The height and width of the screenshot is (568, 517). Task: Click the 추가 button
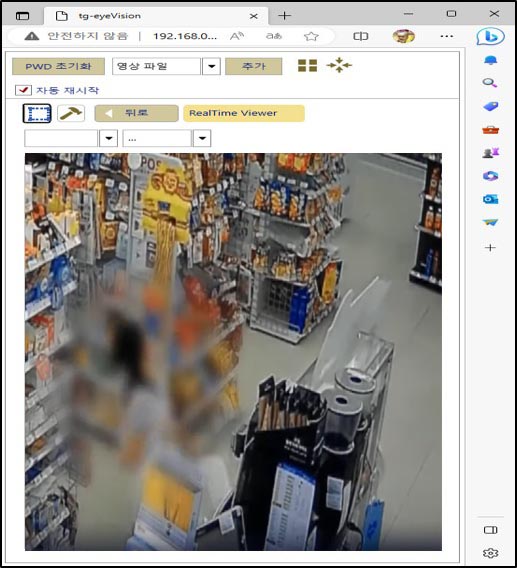254,66
